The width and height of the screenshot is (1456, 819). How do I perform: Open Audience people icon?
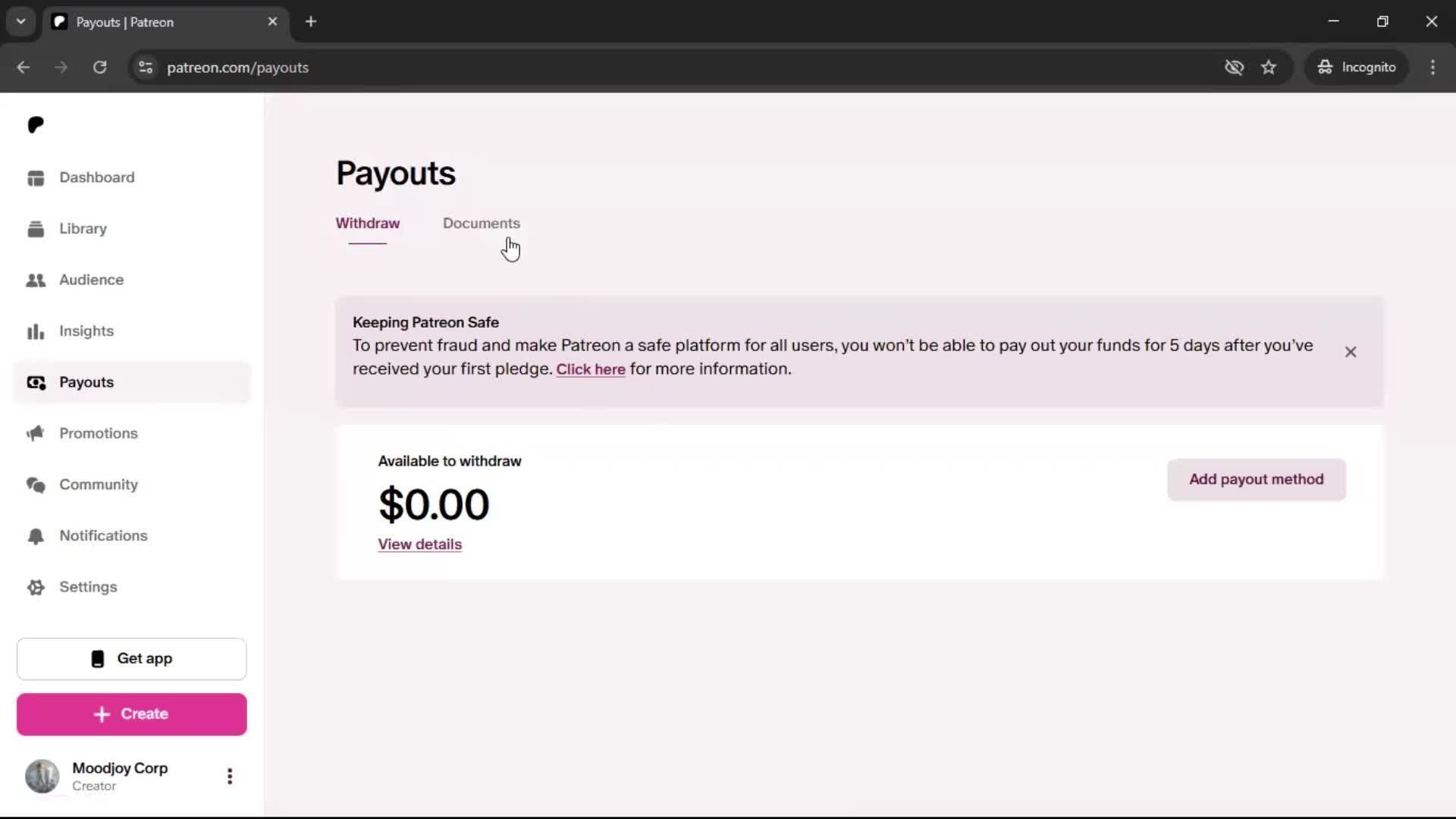pyautogui.click(x=36, y=280)
